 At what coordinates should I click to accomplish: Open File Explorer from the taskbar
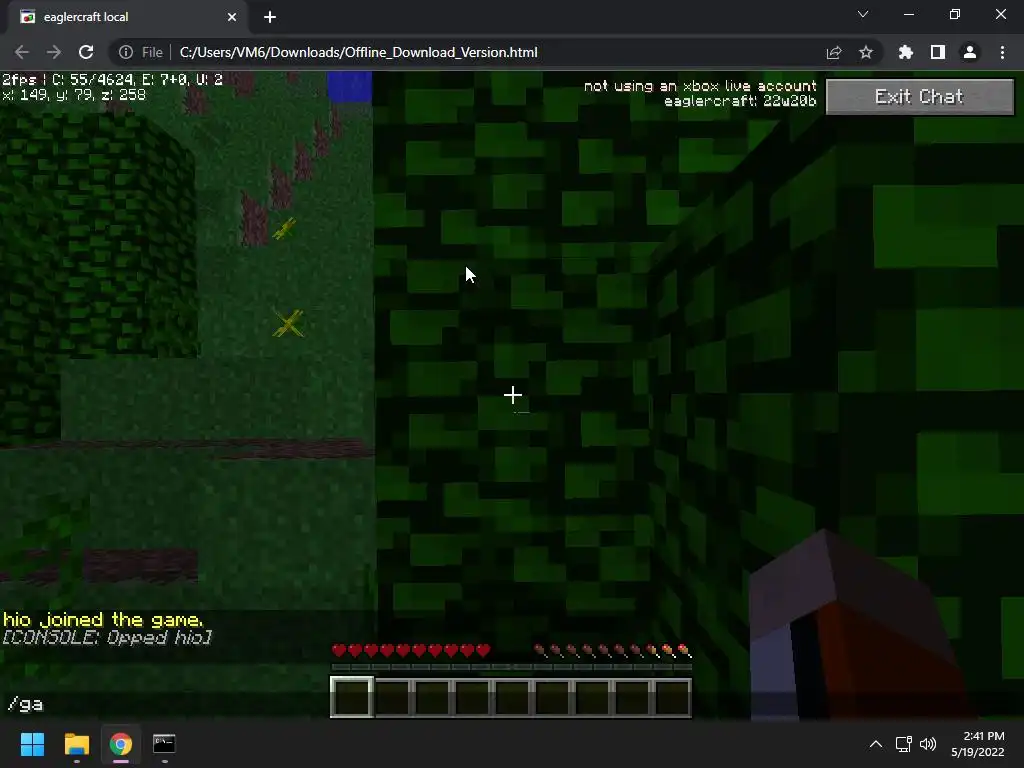pos(76,744)
